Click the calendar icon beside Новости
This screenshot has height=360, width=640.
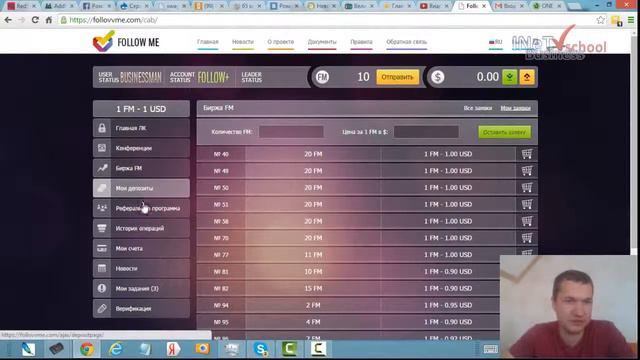102,269
